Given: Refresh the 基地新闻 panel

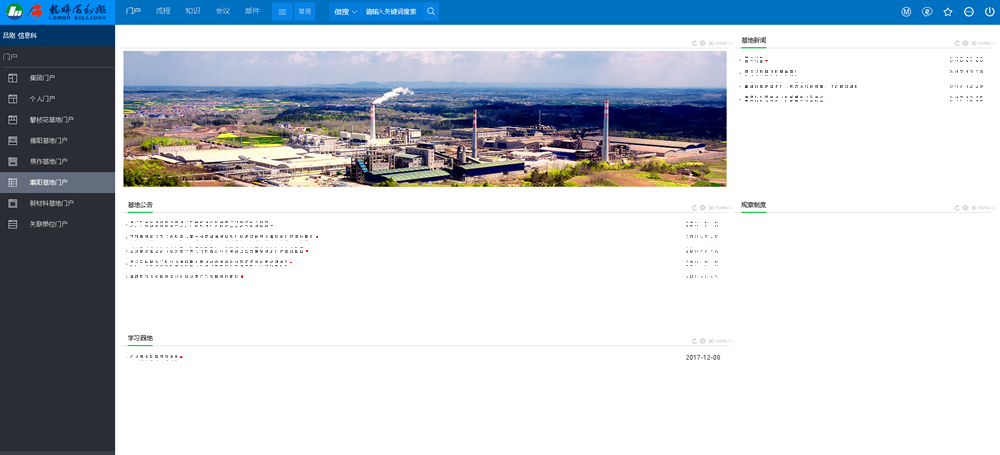Looking at the screenshot, I should pos(957,43).
